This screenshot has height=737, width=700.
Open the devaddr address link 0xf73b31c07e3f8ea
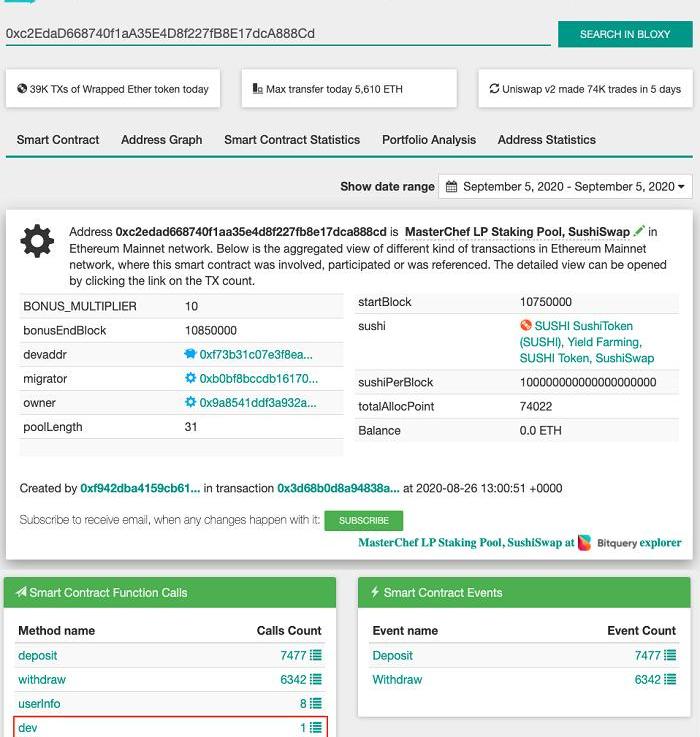click(x=256, y=354)
